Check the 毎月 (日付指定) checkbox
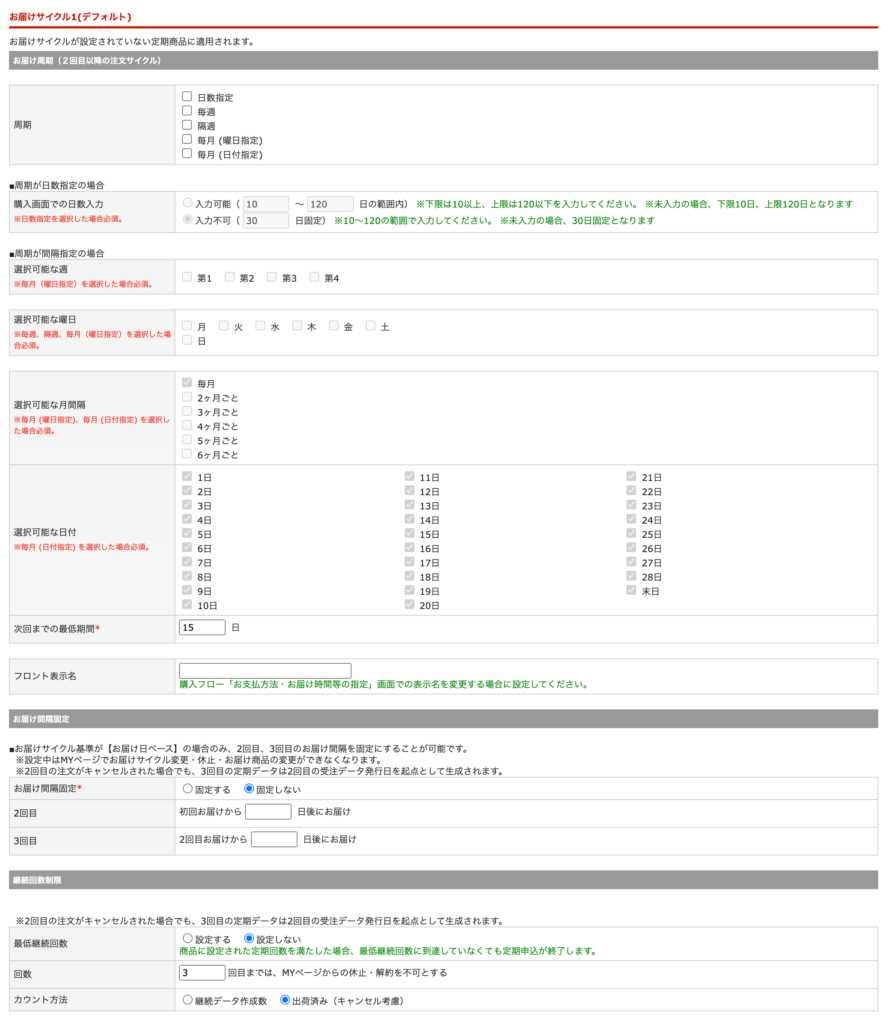 click(187, 154)
